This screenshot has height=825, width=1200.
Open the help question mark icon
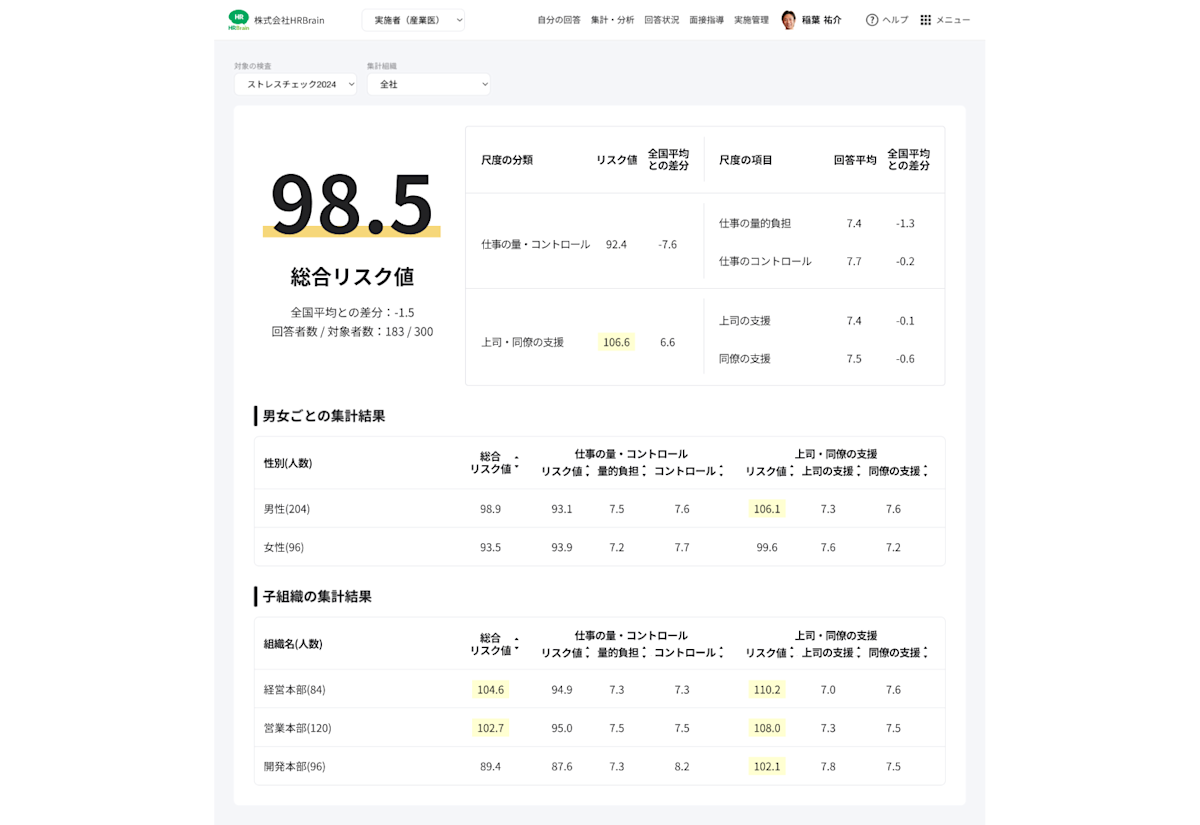coord(872,20)
